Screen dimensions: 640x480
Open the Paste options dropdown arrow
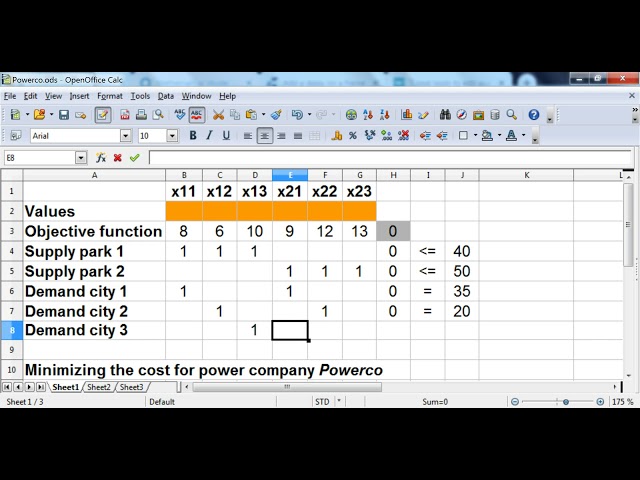[263, 115]
